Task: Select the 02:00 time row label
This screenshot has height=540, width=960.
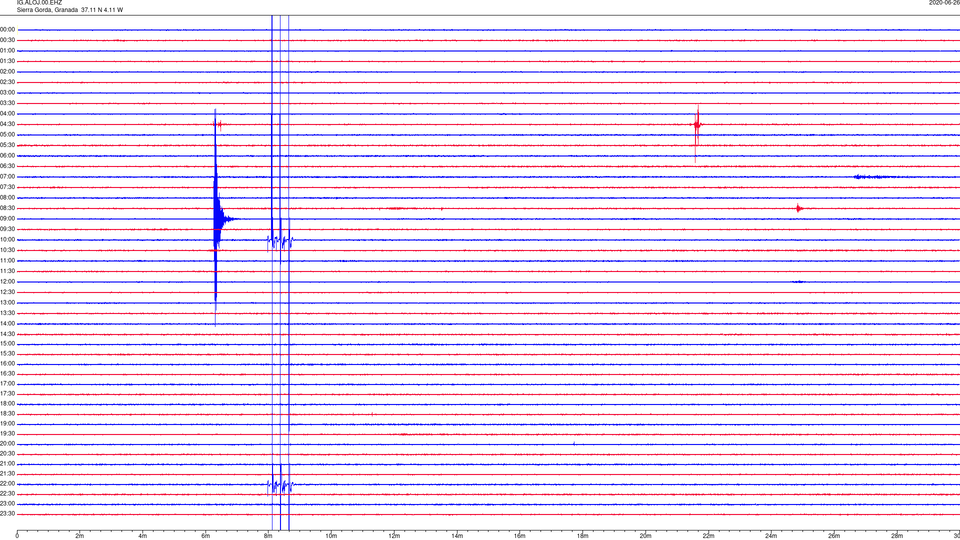Action: click(x=8, y=72)
